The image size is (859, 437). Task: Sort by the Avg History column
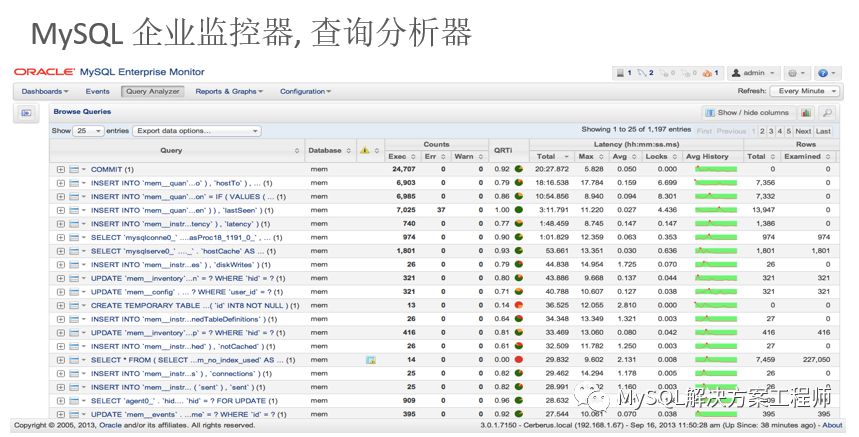coord(707,157)
